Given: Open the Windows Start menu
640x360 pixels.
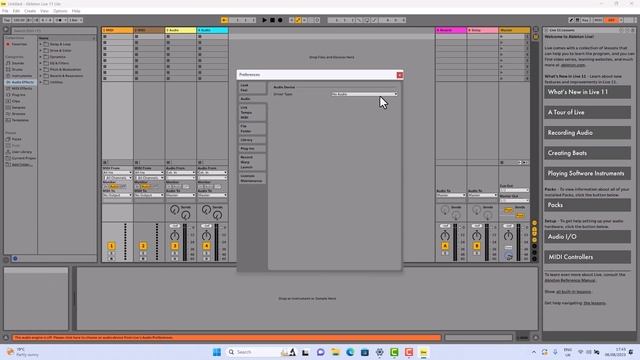Looking at the screenshot, I should tap(217, 352).
